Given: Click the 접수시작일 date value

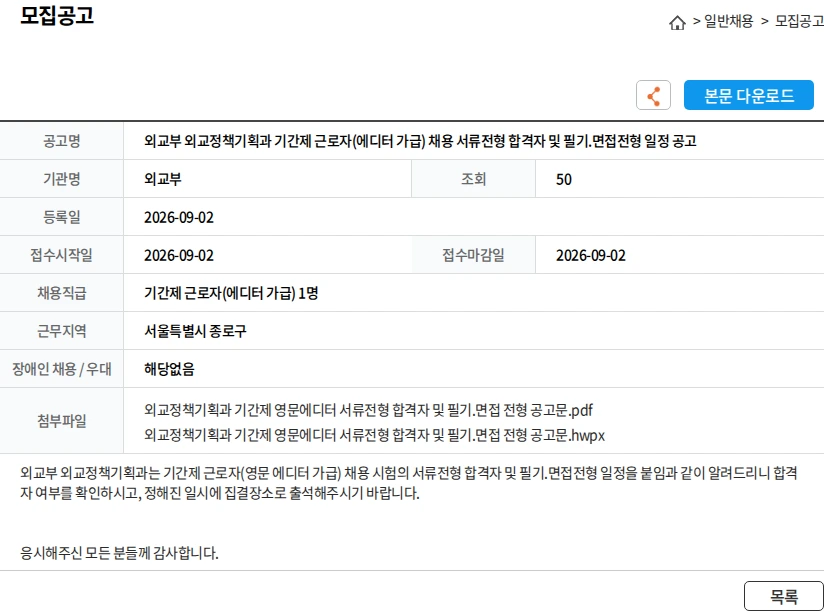Looking at the screenshot, I should 179,255.
